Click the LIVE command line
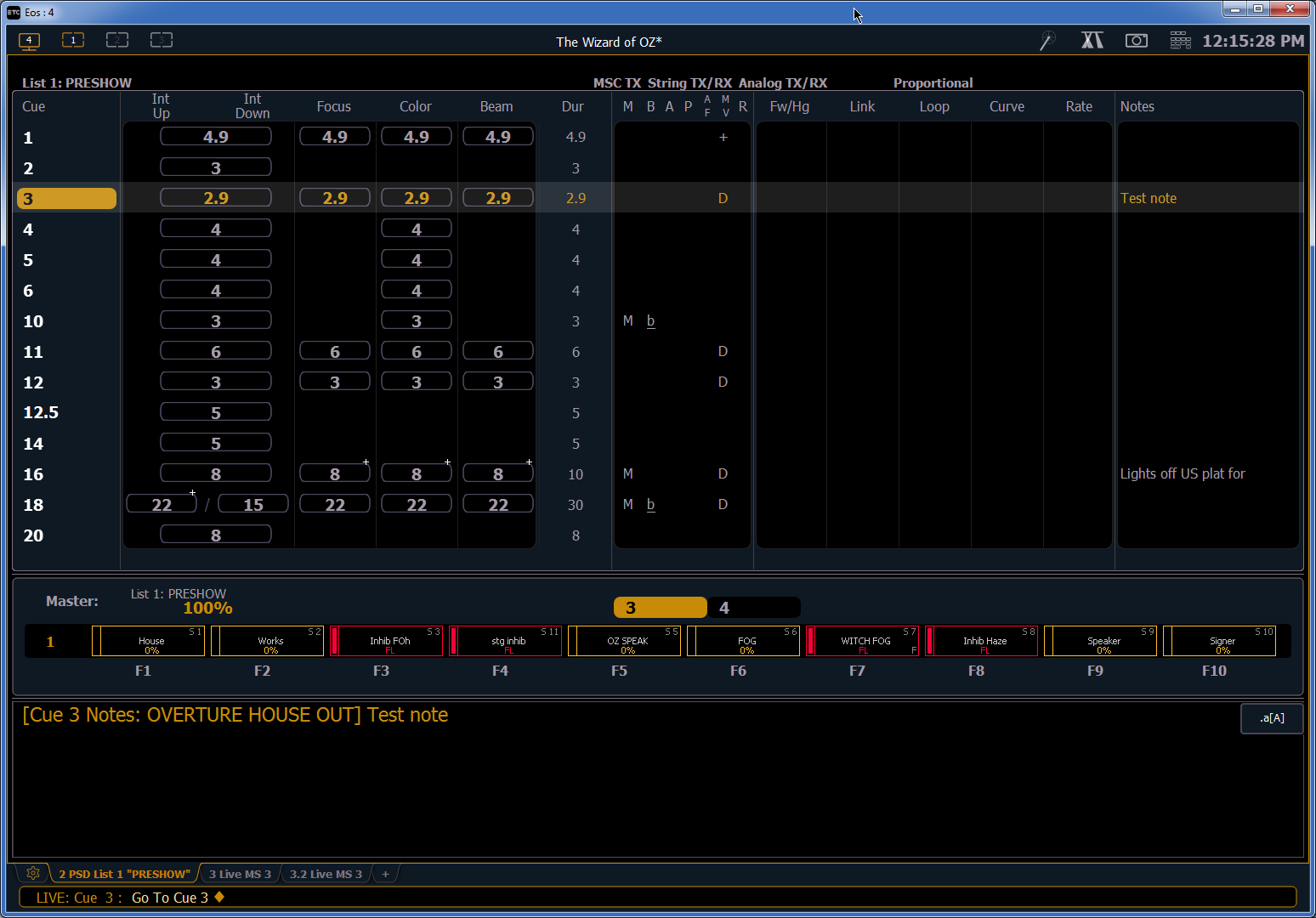 pyautogui.click(x=658, y=898)
